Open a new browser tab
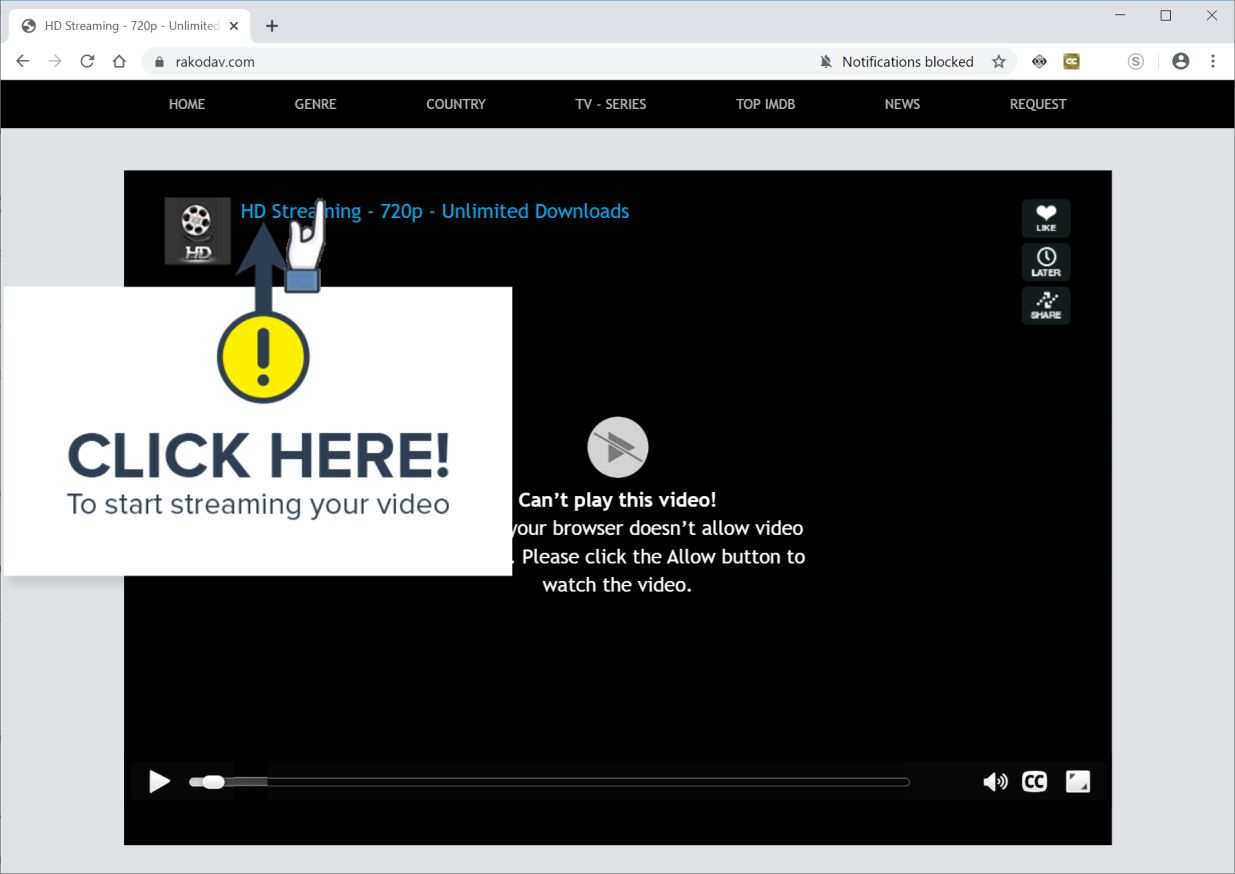This screenshot has width=1235, height=874. [x=272, y=26]
